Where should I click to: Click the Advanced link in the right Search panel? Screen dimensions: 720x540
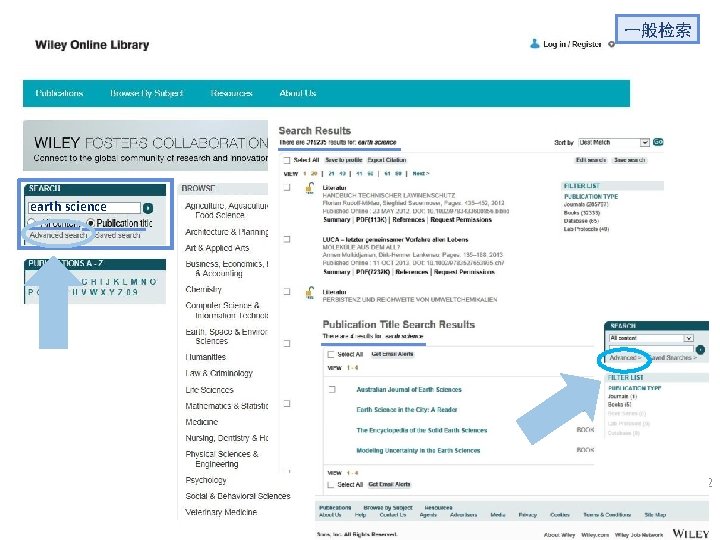point(624,358)
